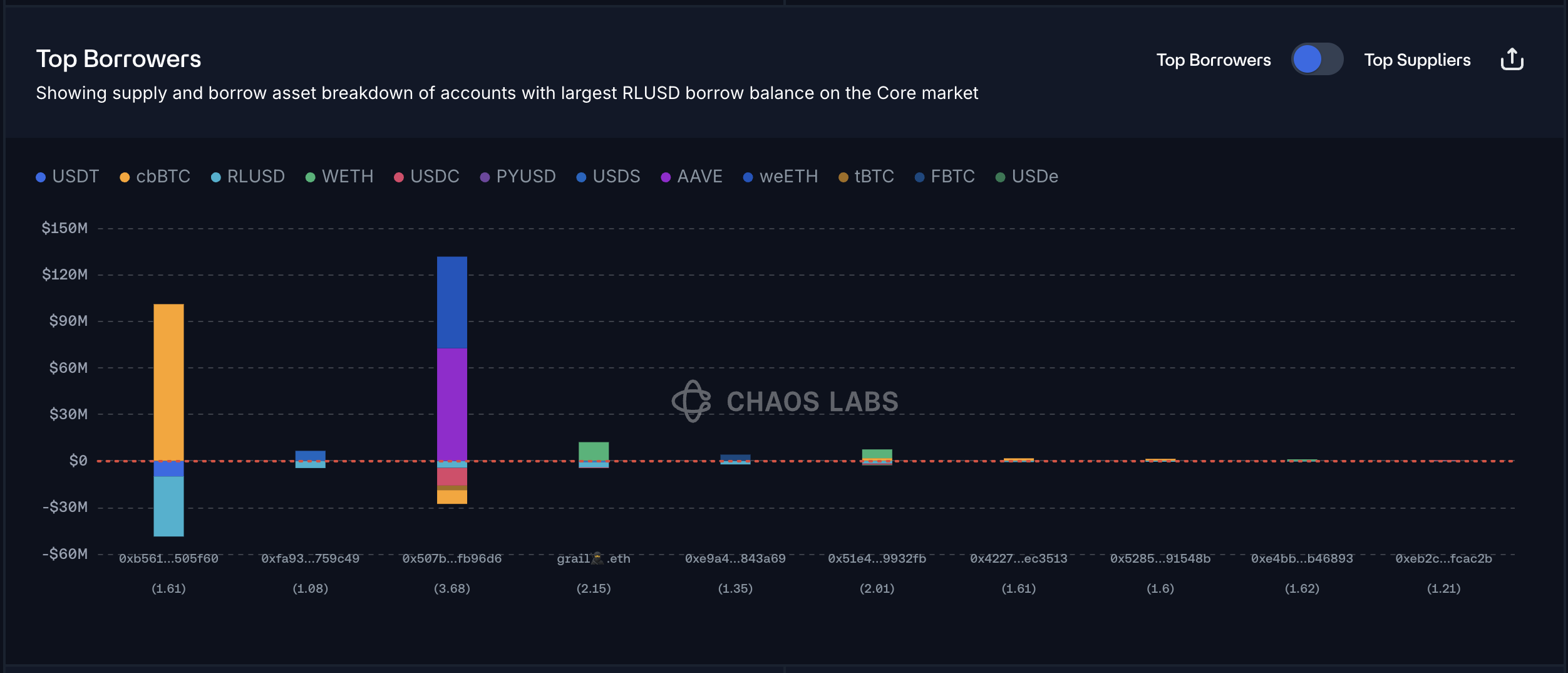
Task: Click the export share icon
Action: tap(1512, 60)
